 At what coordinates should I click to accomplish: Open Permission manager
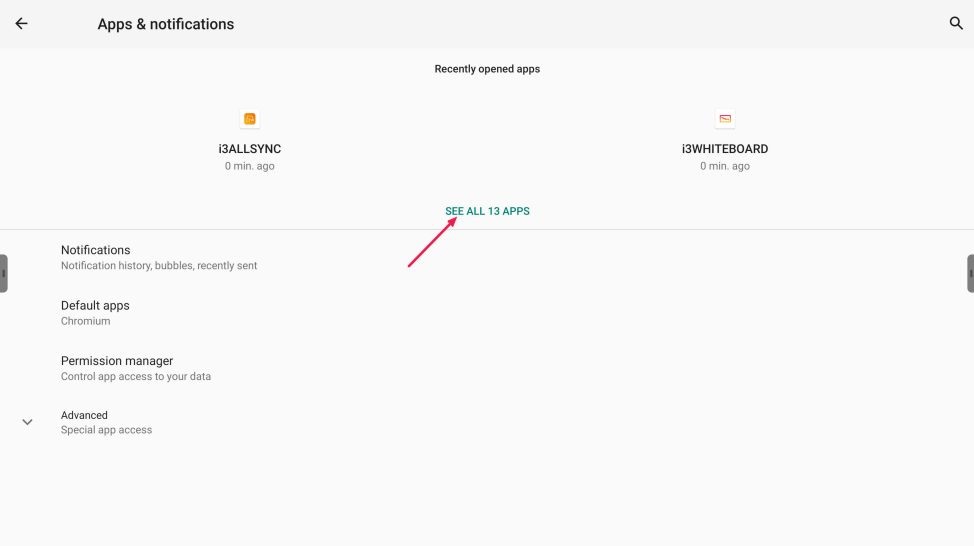pyautogui.click(x=117, y=361)
